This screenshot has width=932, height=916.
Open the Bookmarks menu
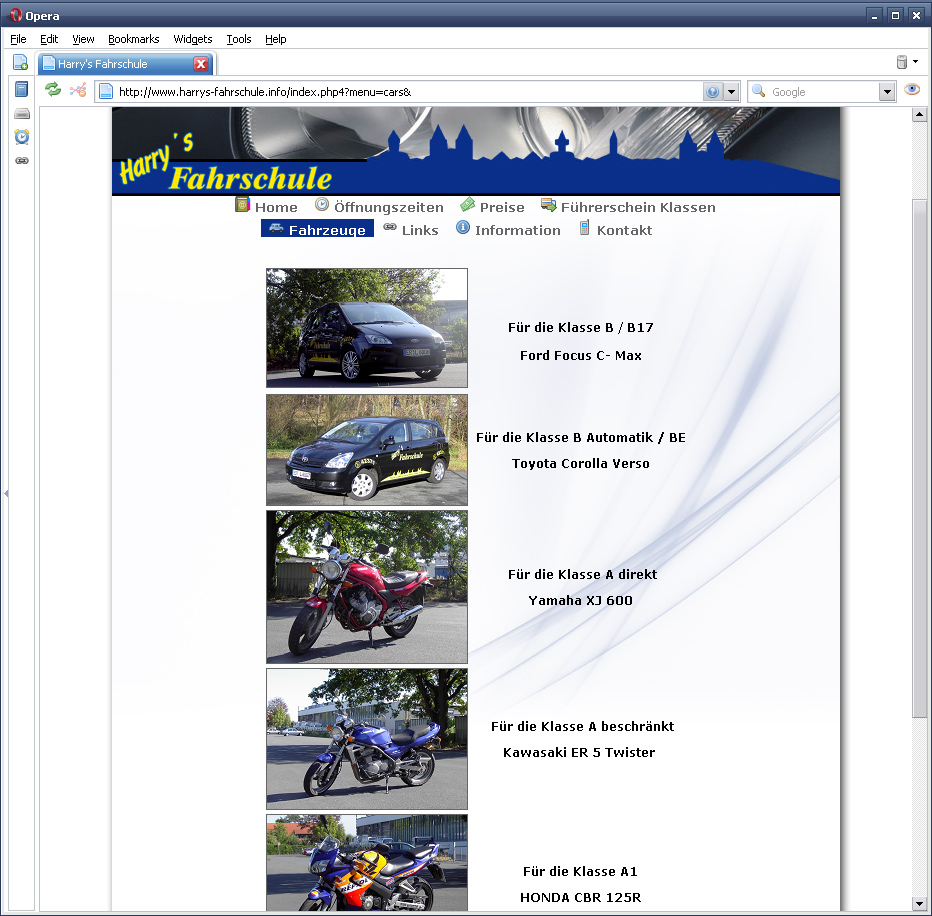134,39
